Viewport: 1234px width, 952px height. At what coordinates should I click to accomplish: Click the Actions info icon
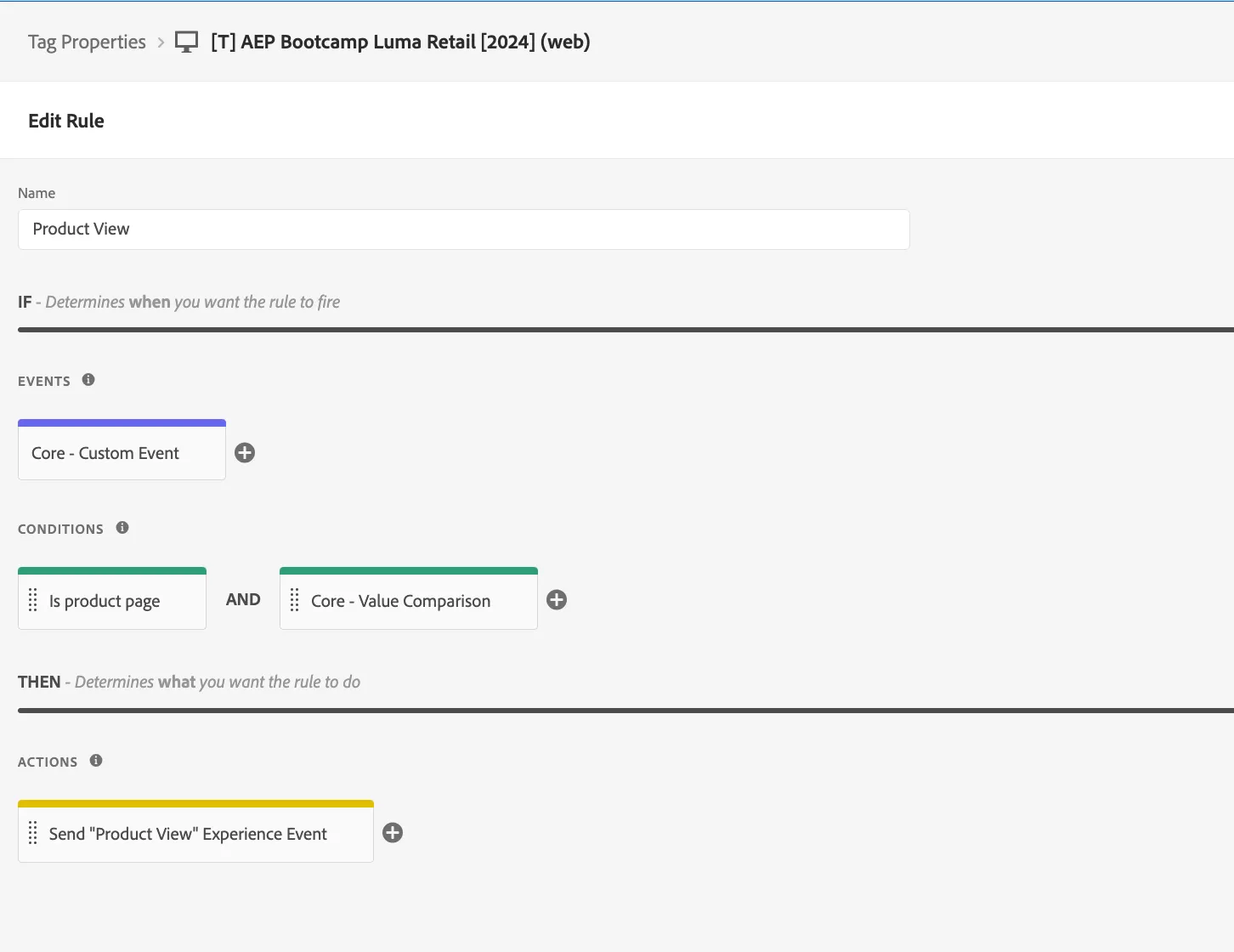point(96,761)
